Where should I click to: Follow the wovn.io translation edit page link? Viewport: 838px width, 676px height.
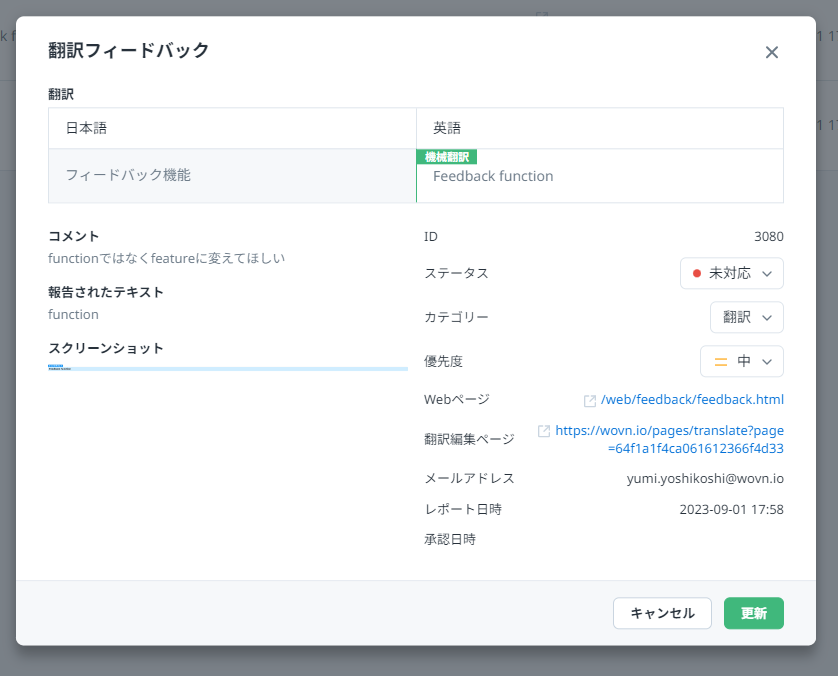[x=669, y=440]
